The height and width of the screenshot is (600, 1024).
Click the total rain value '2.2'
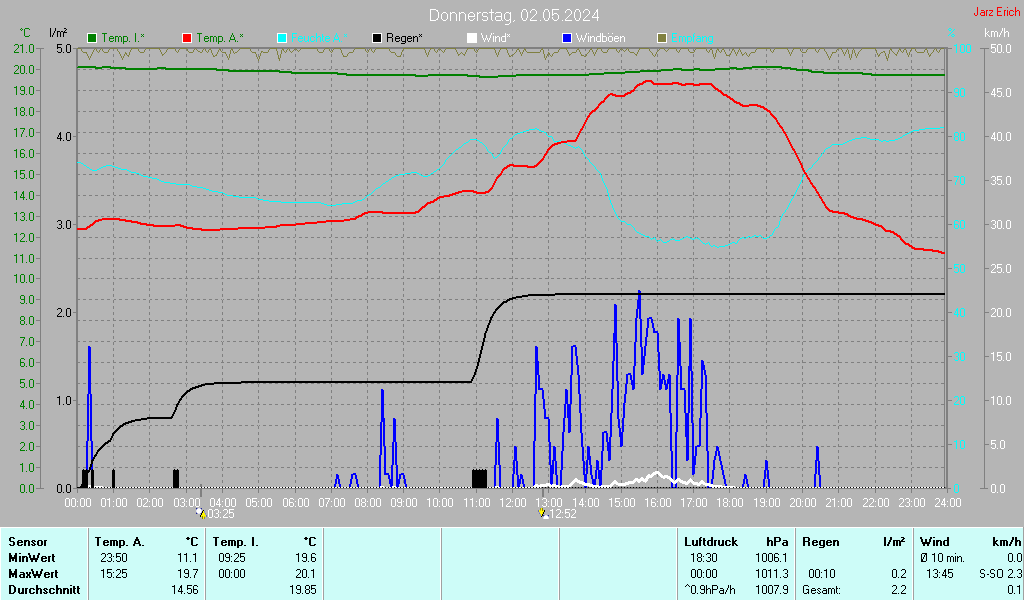point(899,590)
